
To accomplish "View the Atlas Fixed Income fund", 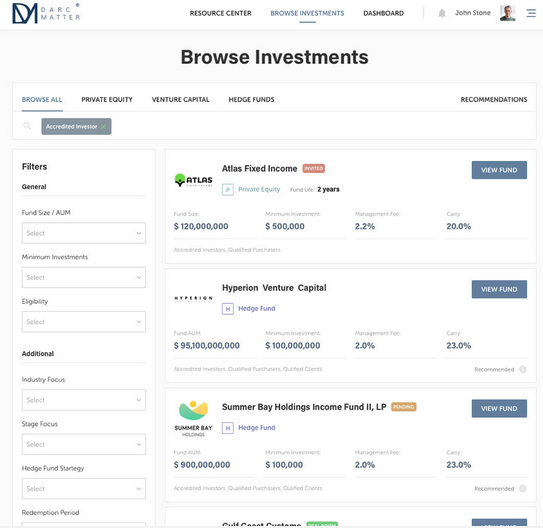I will tap(499, 170).
